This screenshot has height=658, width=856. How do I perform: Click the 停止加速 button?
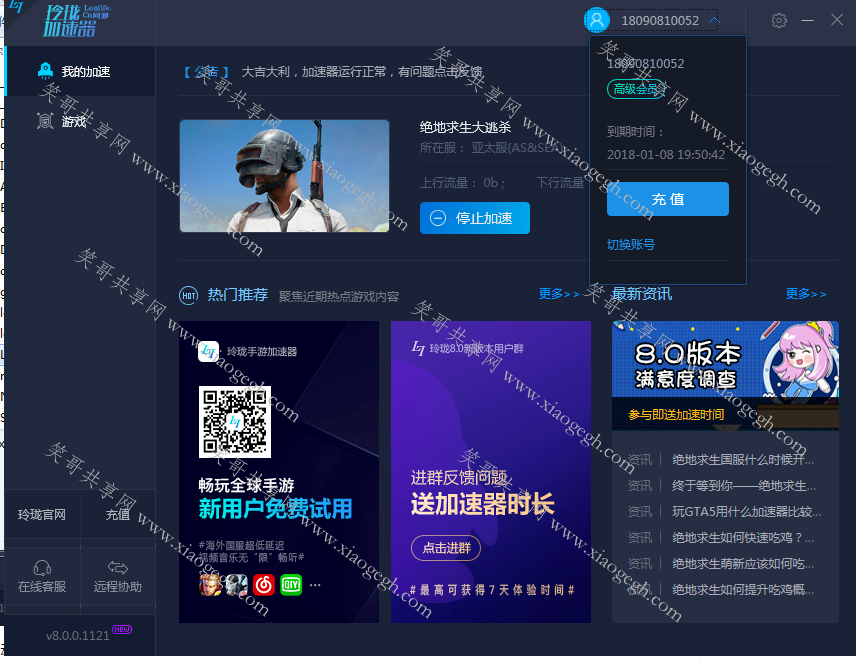pos(474,218)
